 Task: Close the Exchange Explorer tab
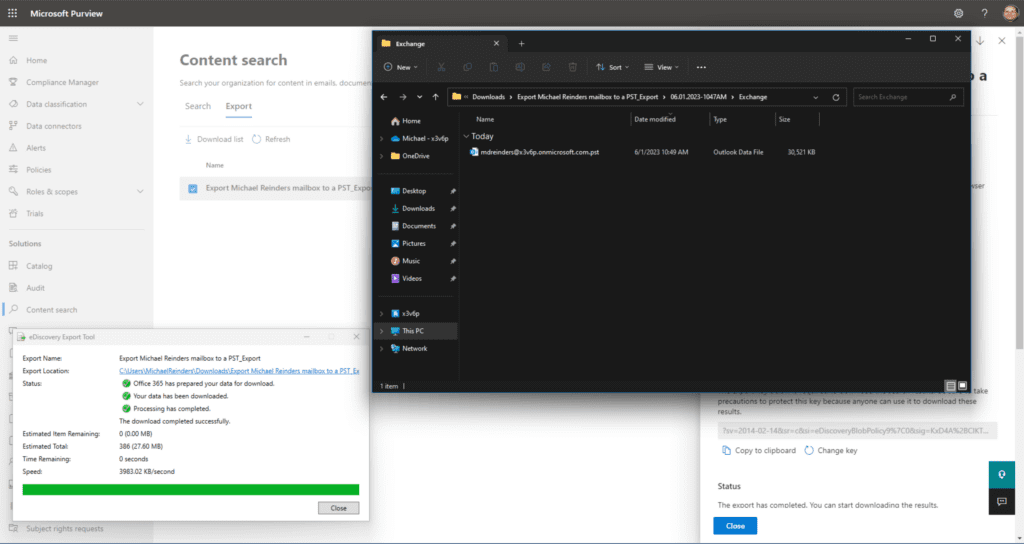coord(496,44)
